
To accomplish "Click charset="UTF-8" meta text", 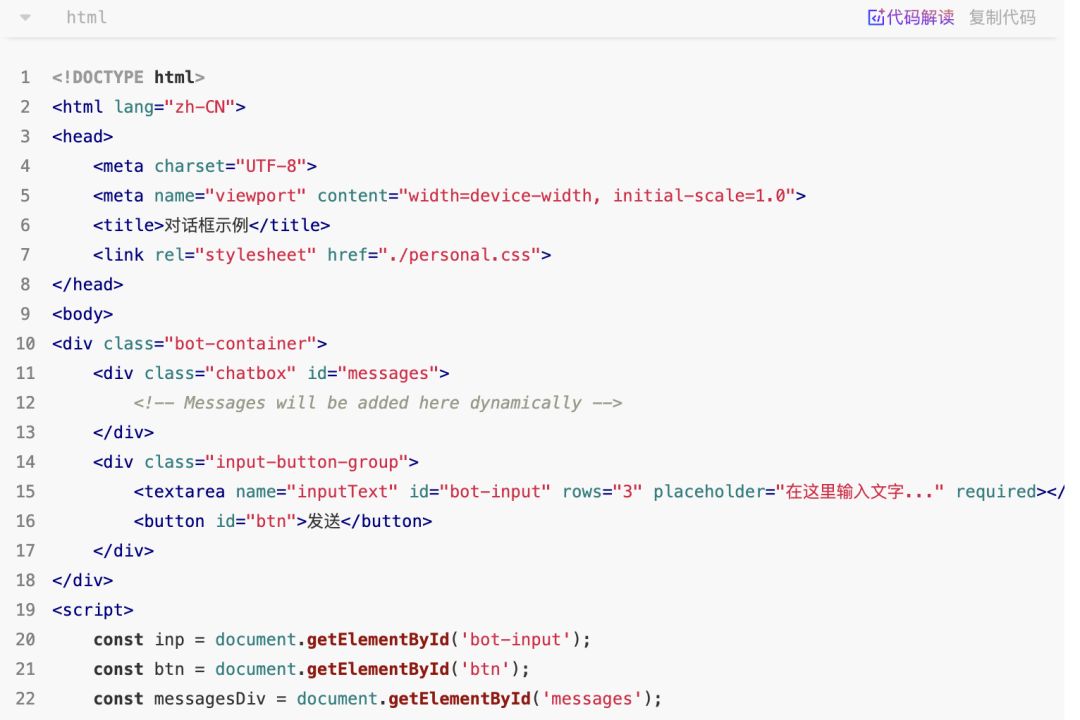I will click(x=230, y=166).
